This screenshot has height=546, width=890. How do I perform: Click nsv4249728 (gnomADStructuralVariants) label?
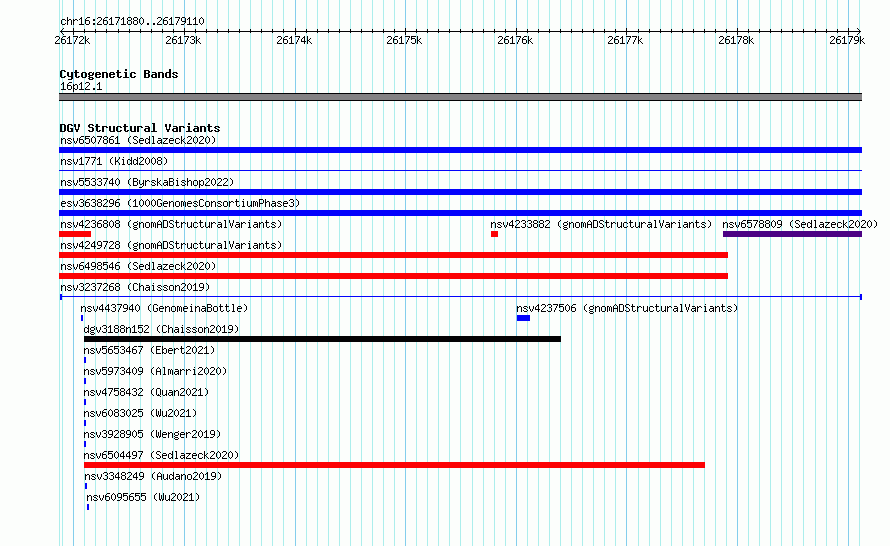pyautogui.click(x=171, y=245)
